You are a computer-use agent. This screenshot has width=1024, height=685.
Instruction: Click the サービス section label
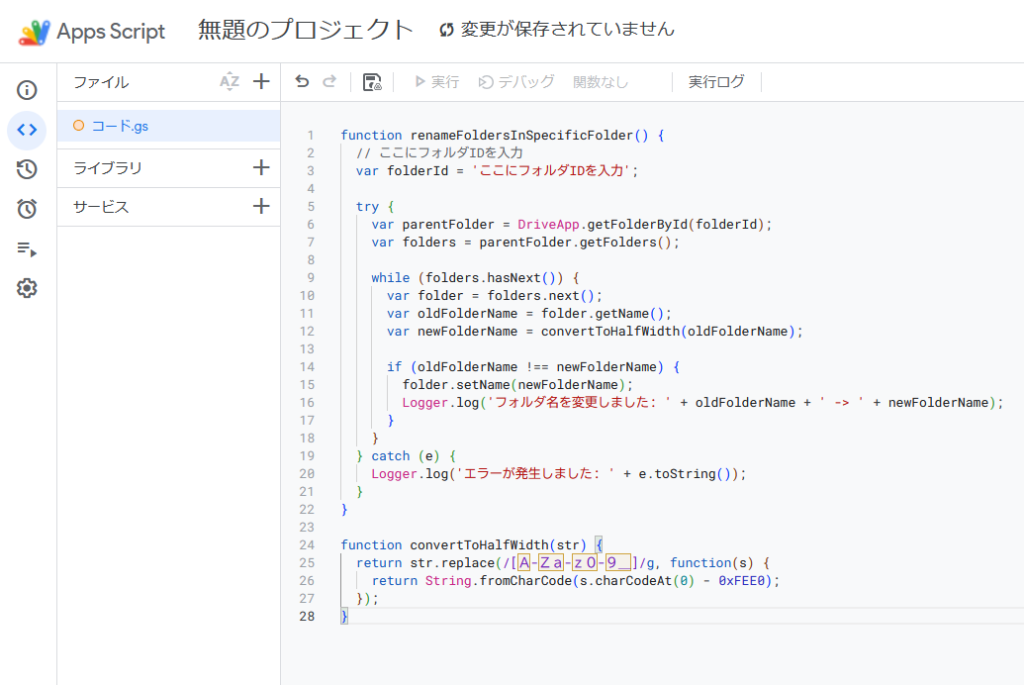pyautogui.click(x=101, y=207)
